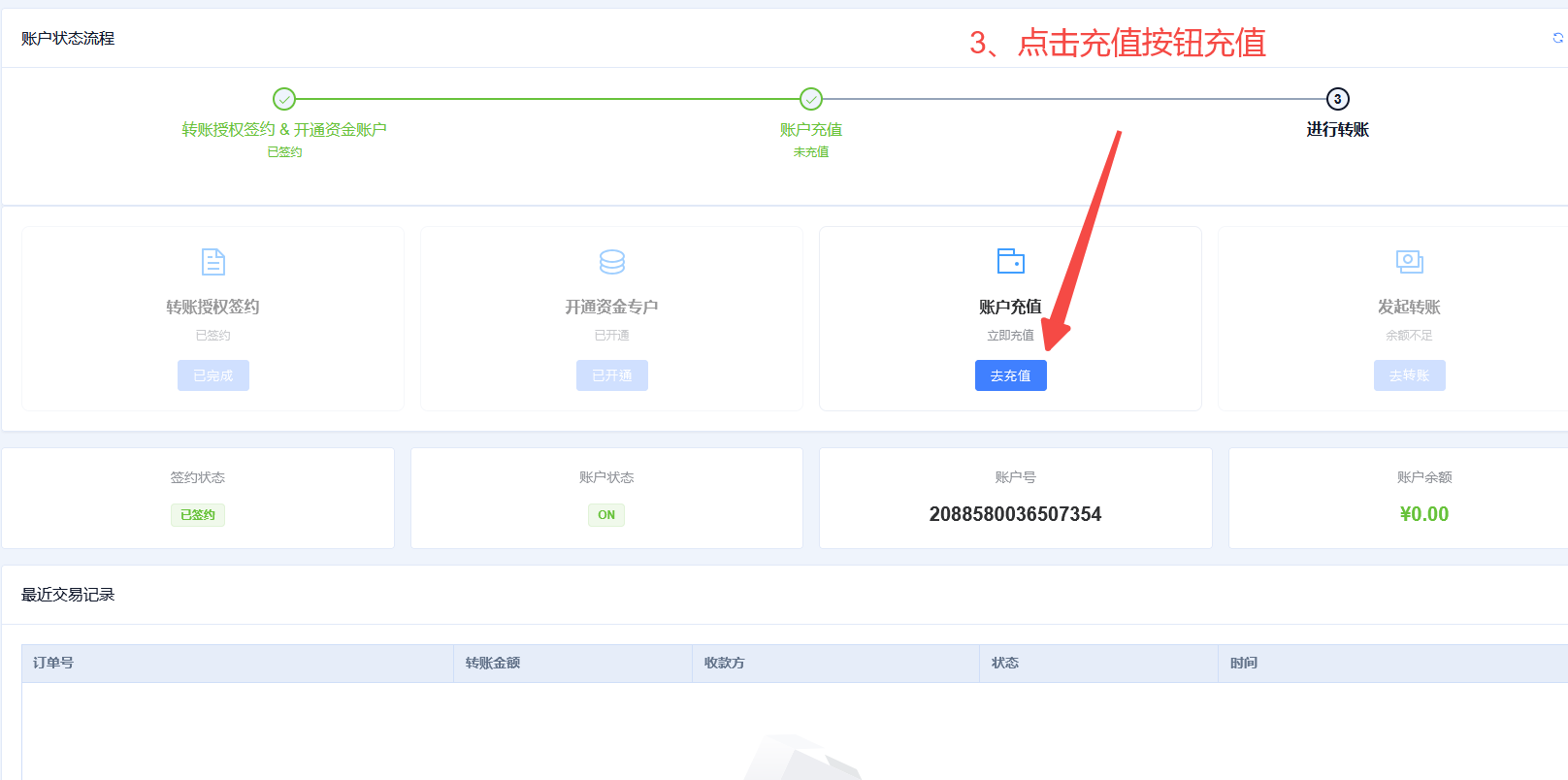Select the account number 2088580036507354
This screenshot has height=780, width=1568.
pyautogui.click(x=1015, y=514)
